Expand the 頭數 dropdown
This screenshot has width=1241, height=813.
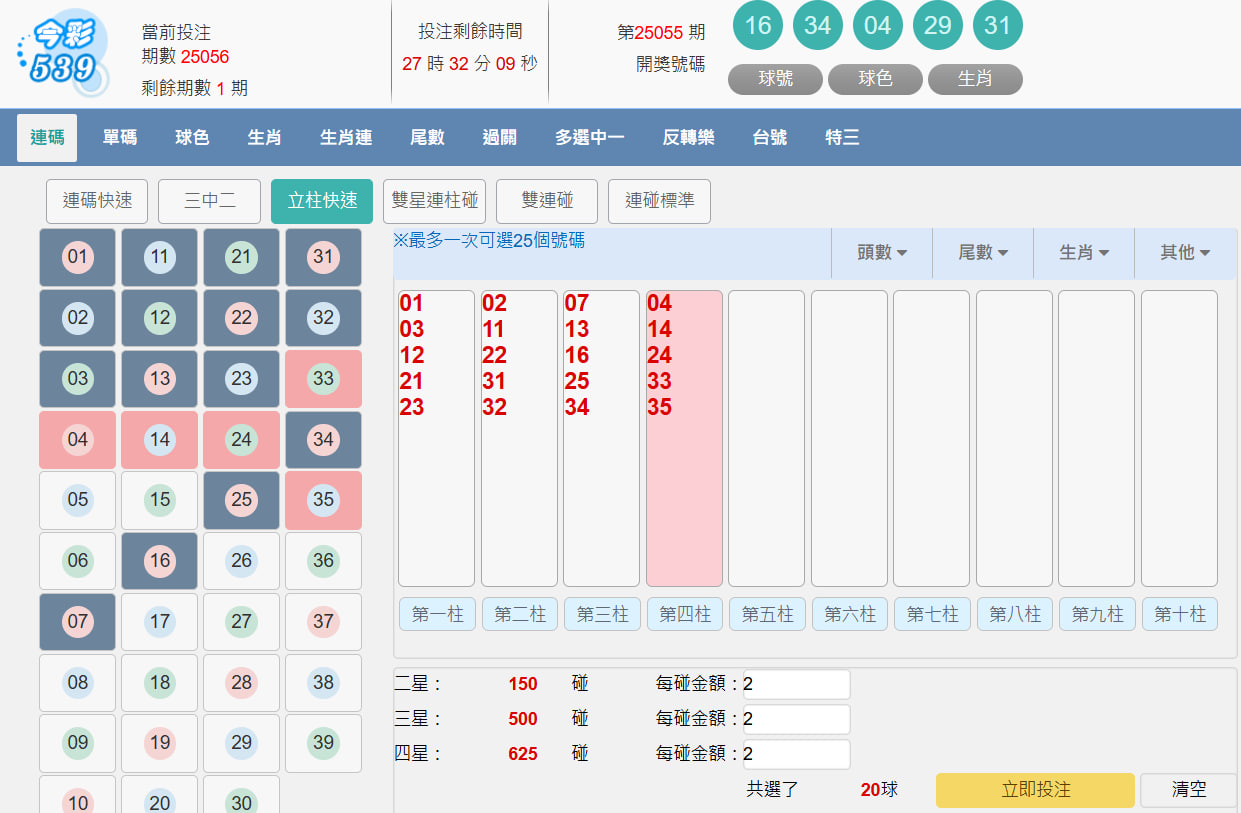point(882,253)
